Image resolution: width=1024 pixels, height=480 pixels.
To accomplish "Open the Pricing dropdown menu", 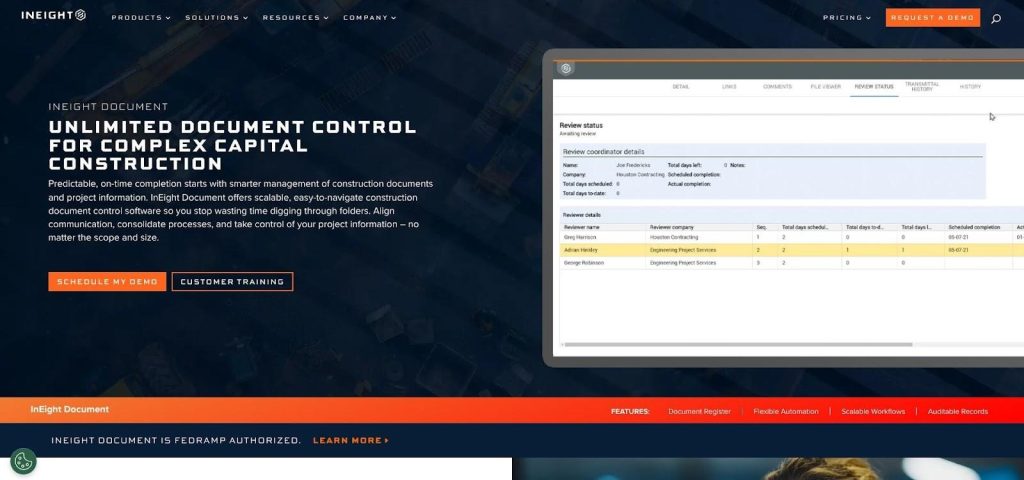I will click(x=846, y=18).
